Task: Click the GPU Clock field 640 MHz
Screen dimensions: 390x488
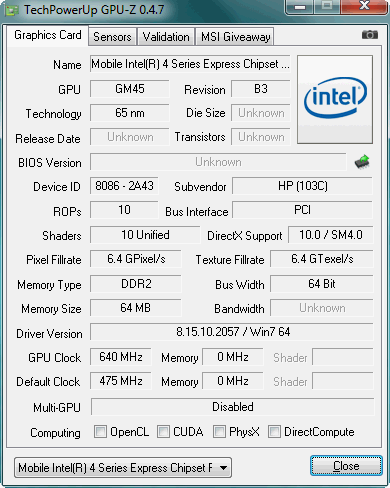Action: [x=121, y=357]
